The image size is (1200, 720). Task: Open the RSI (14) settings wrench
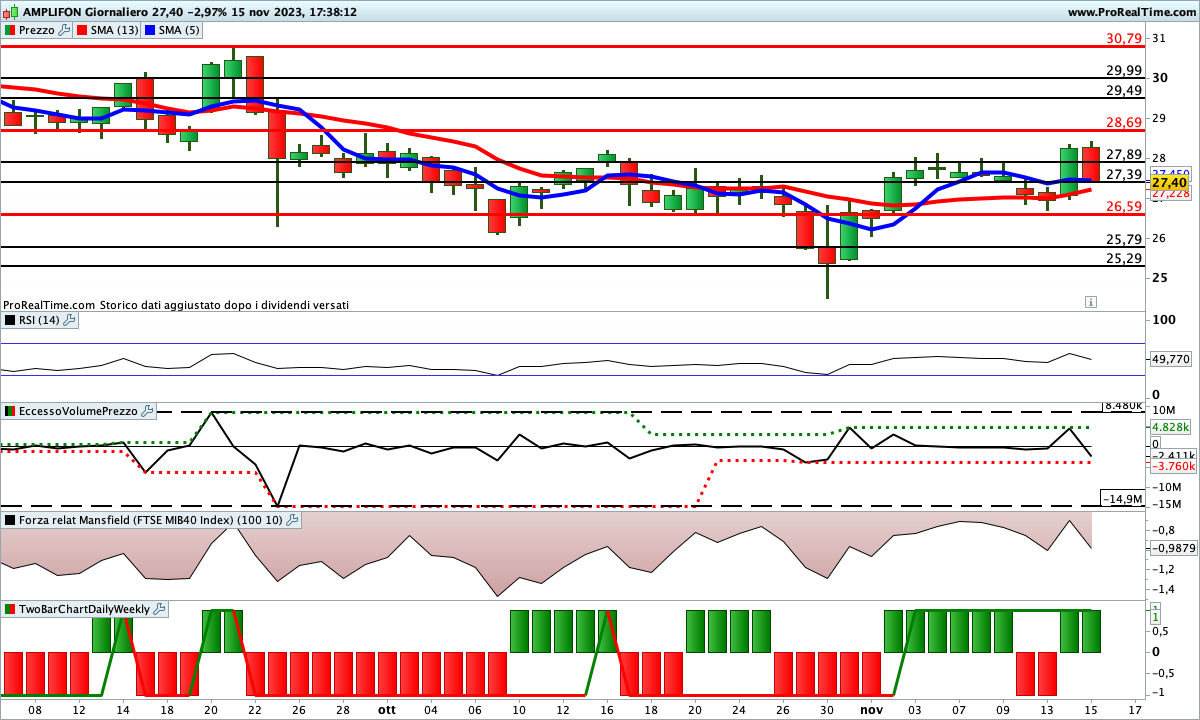point(70,320)
